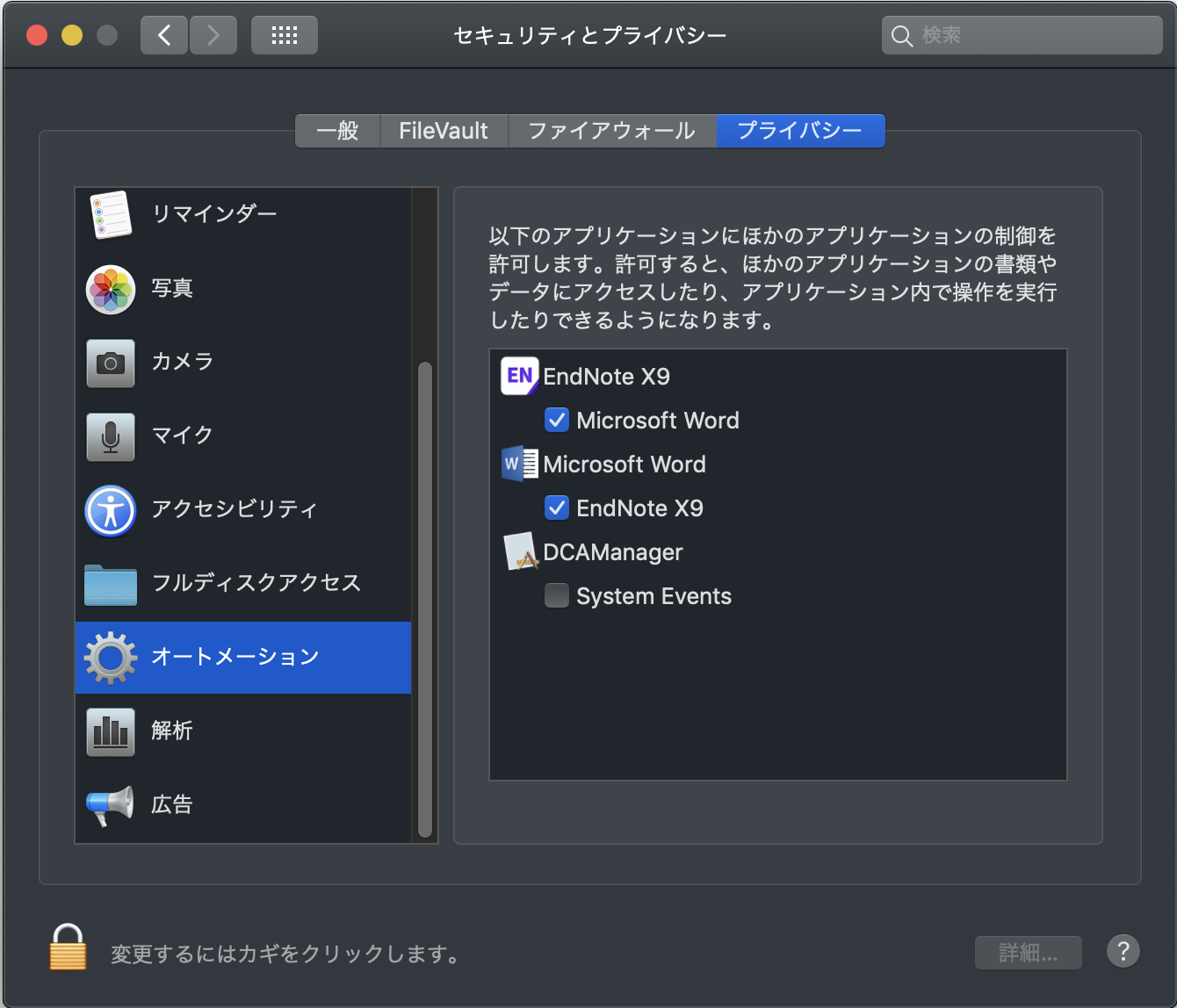Click the Reminders (リマインダー) icon
The image size is (1177, 1008).
click(111, 215)
